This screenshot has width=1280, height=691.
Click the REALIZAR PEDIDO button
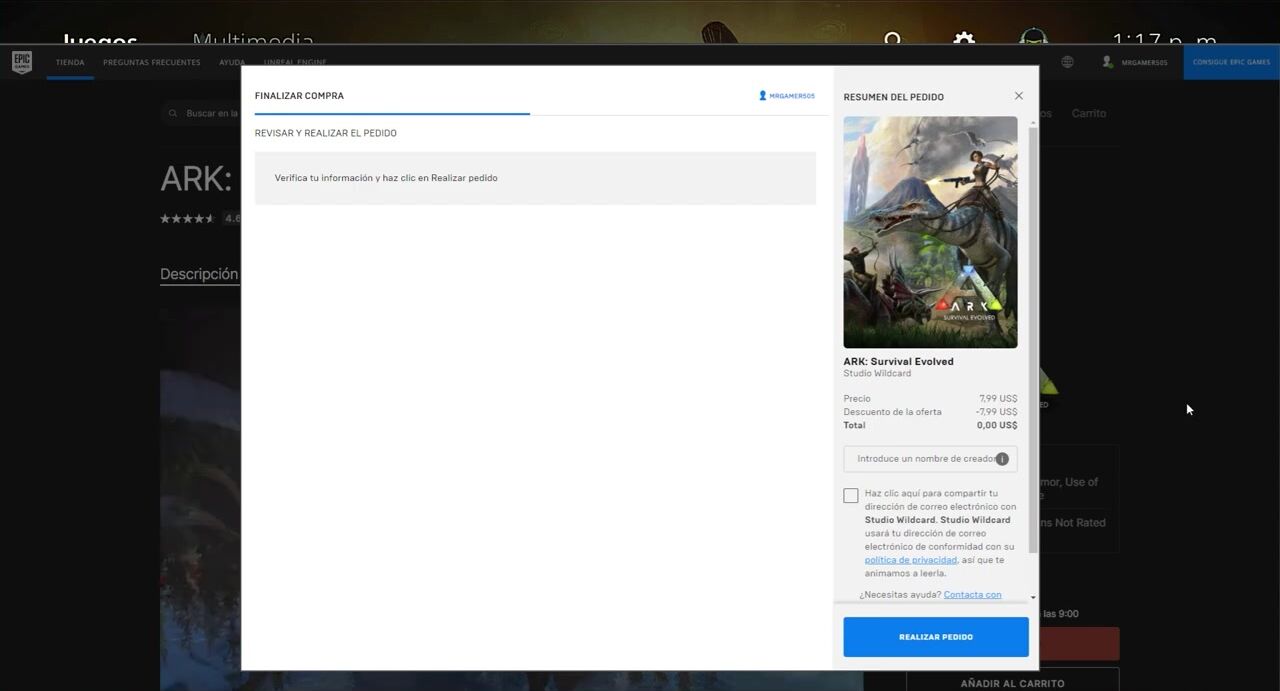[936, 637]
